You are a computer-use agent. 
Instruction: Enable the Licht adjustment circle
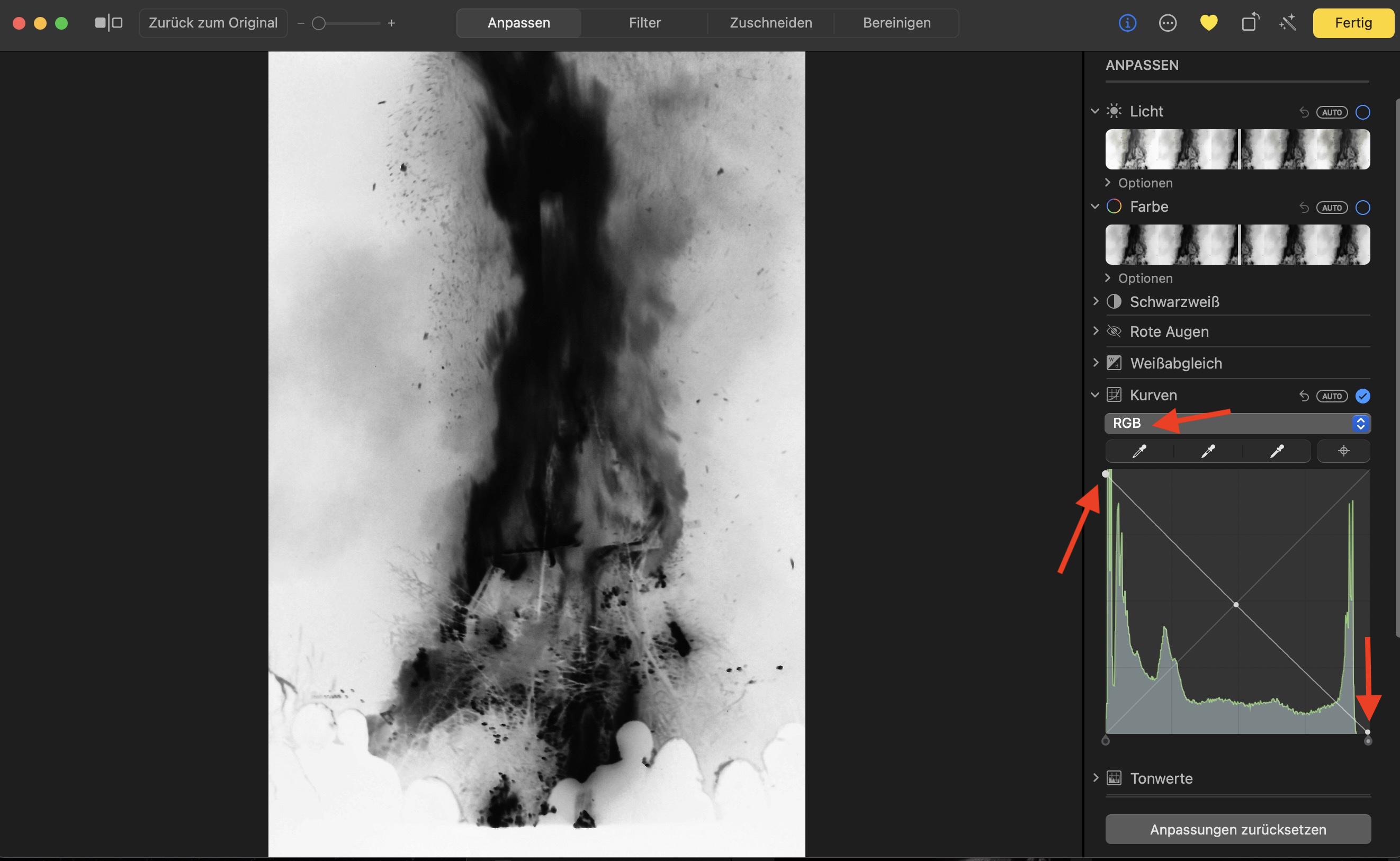pyautogui.click(x=1362, y=112)
